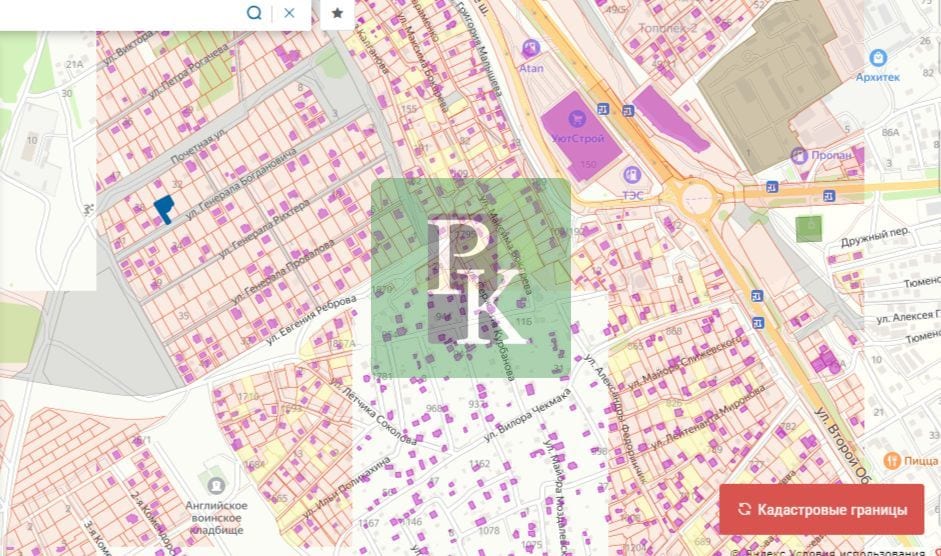Open the Atan gas station icon

pyautogui.click(x=531, y=47)
